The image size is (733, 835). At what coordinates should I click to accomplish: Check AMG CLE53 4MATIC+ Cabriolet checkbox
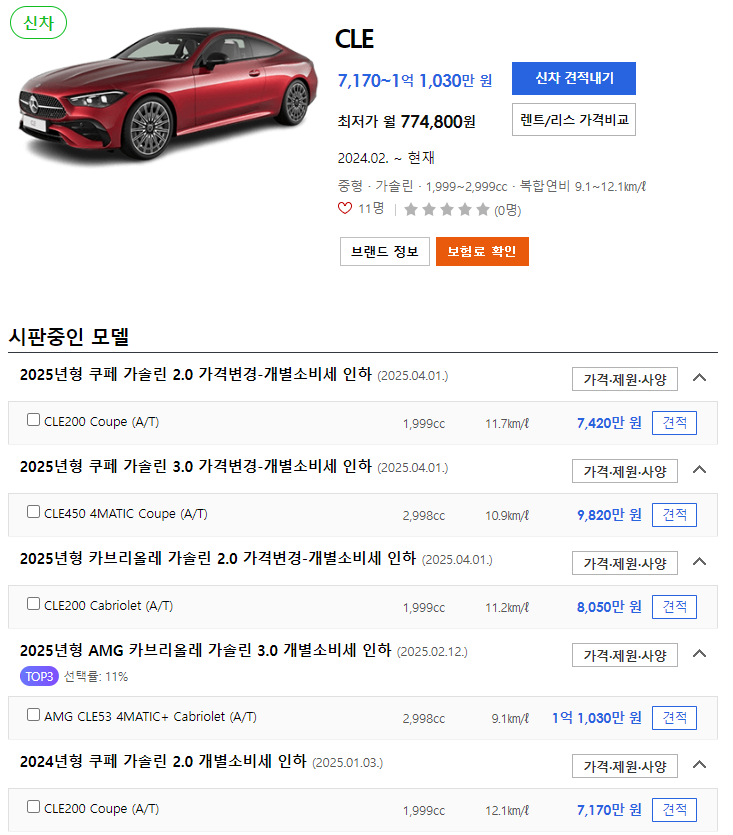[34, 715]
